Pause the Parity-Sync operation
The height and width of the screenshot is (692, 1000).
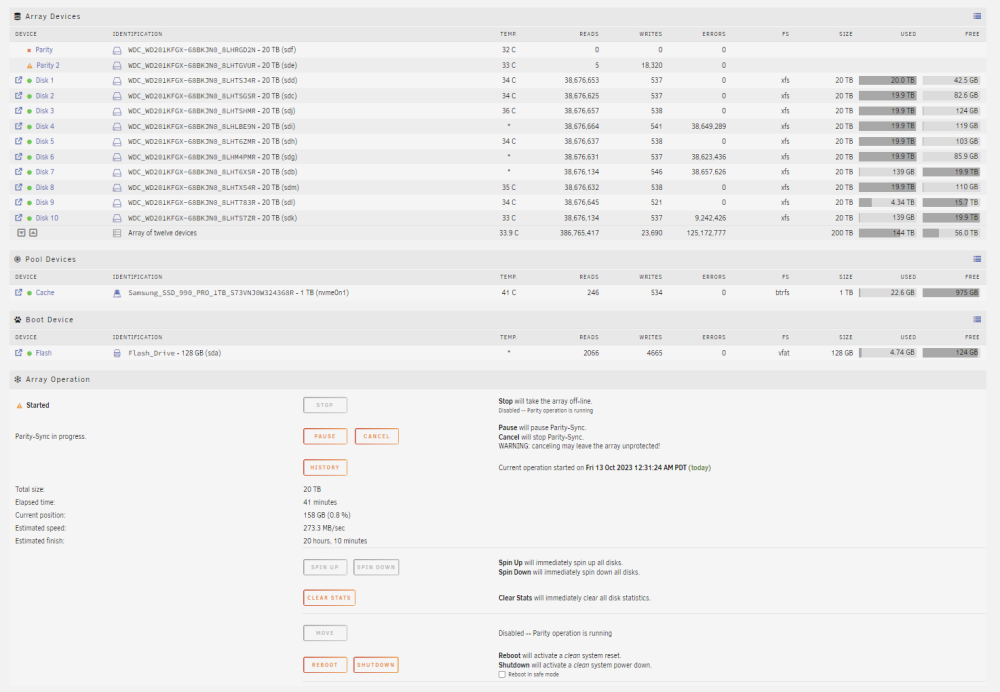[325, 436]
